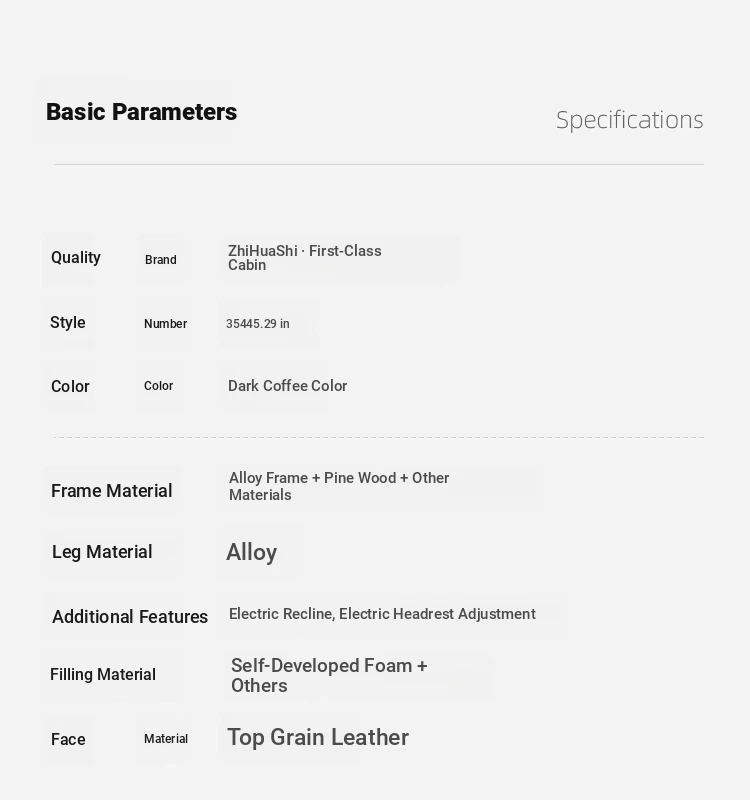750x800 pixels.
Task: Click the 35445.29 in value
Action: pyautogui.click(x=258, y=323)
